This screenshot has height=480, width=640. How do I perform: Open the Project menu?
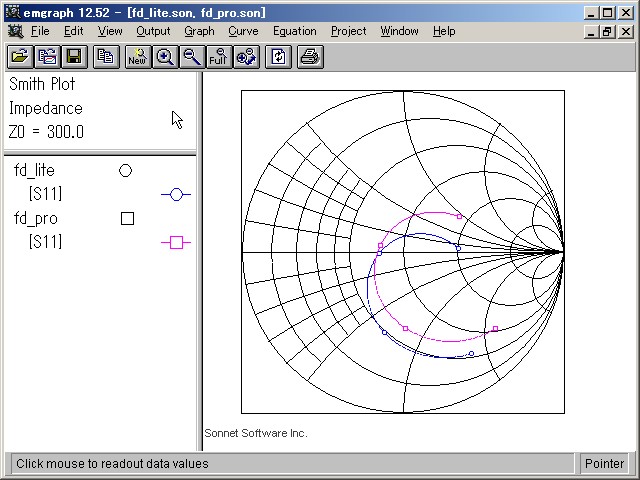point(349,31)
